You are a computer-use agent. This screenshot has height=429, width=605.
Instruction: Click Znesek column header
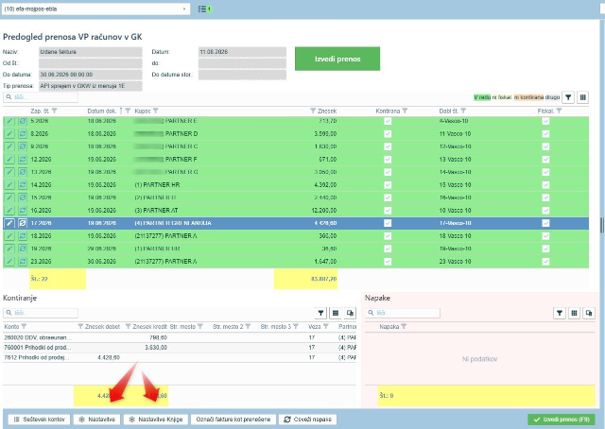point(327,111)
